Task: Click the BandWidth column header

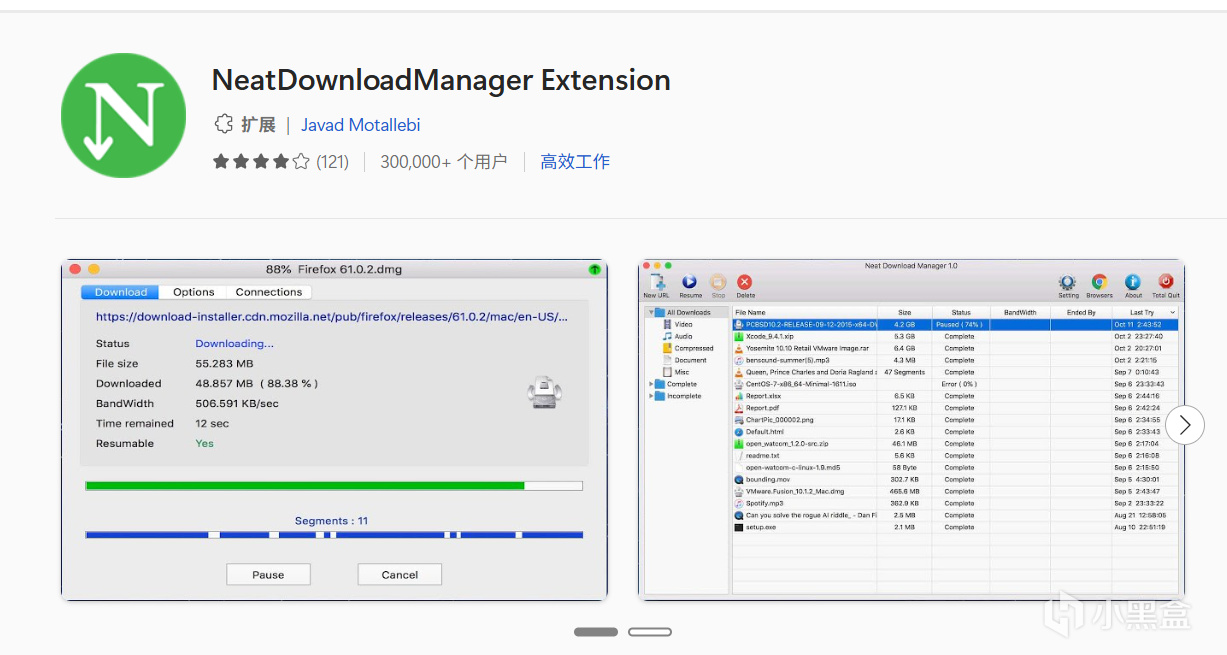Action: pyautogui.click(x=1020, y=312)
